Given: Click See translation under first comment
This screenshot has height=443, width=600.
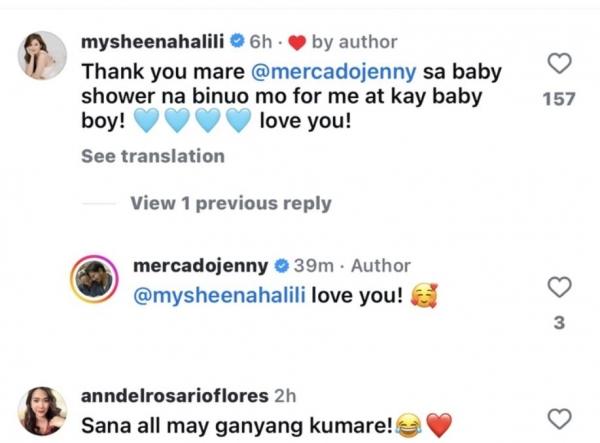Looking at the screenshot, I should (x=153, y=156).
